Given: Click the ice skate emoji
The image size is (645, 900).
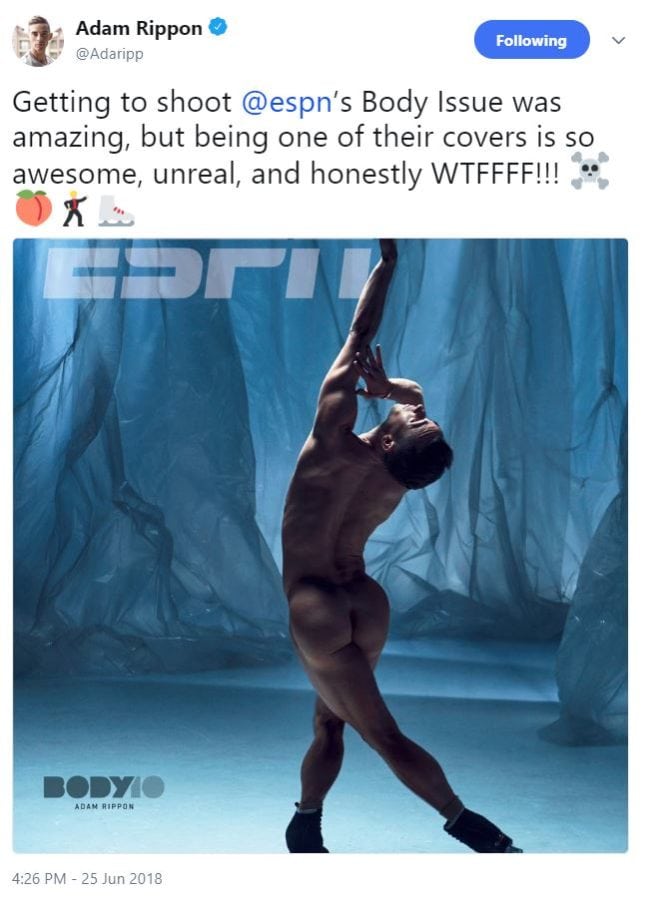Looking at the screenshot, I should [115, 211].
